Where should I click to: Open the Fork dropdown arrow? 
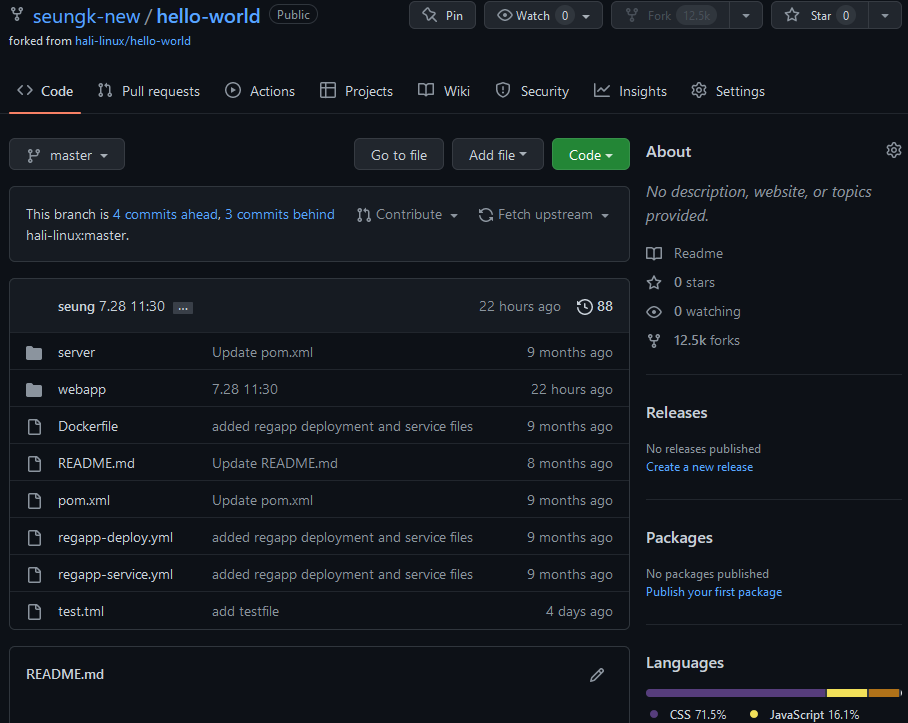(x=746, y=16)
